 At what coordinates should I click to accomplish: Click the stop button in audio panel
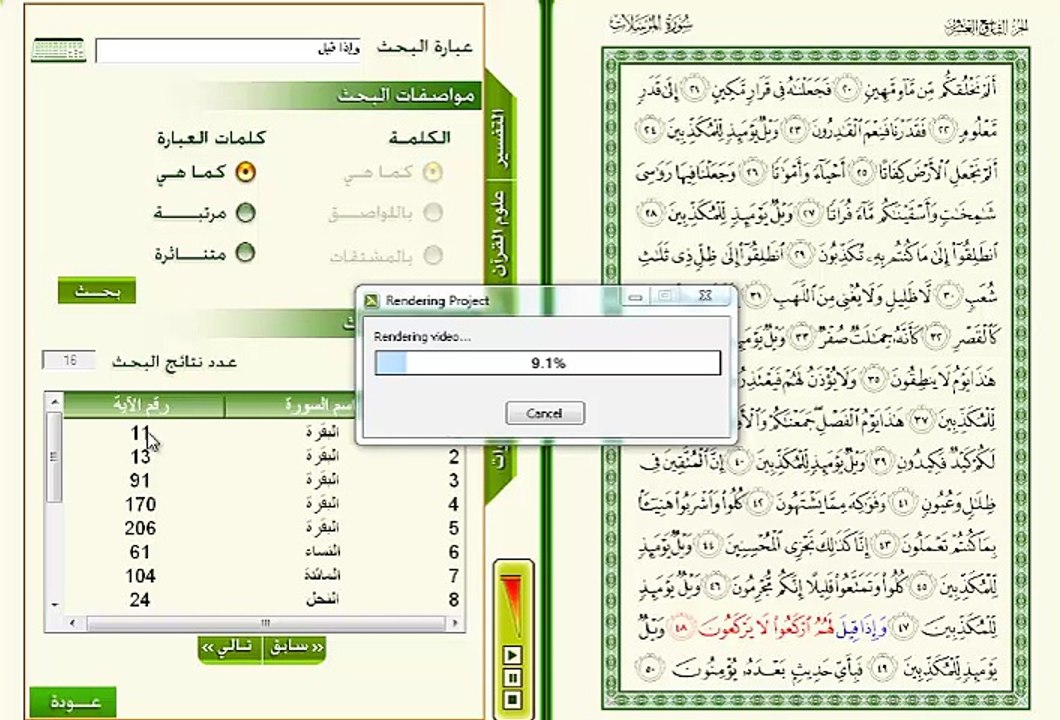point(512,700)
